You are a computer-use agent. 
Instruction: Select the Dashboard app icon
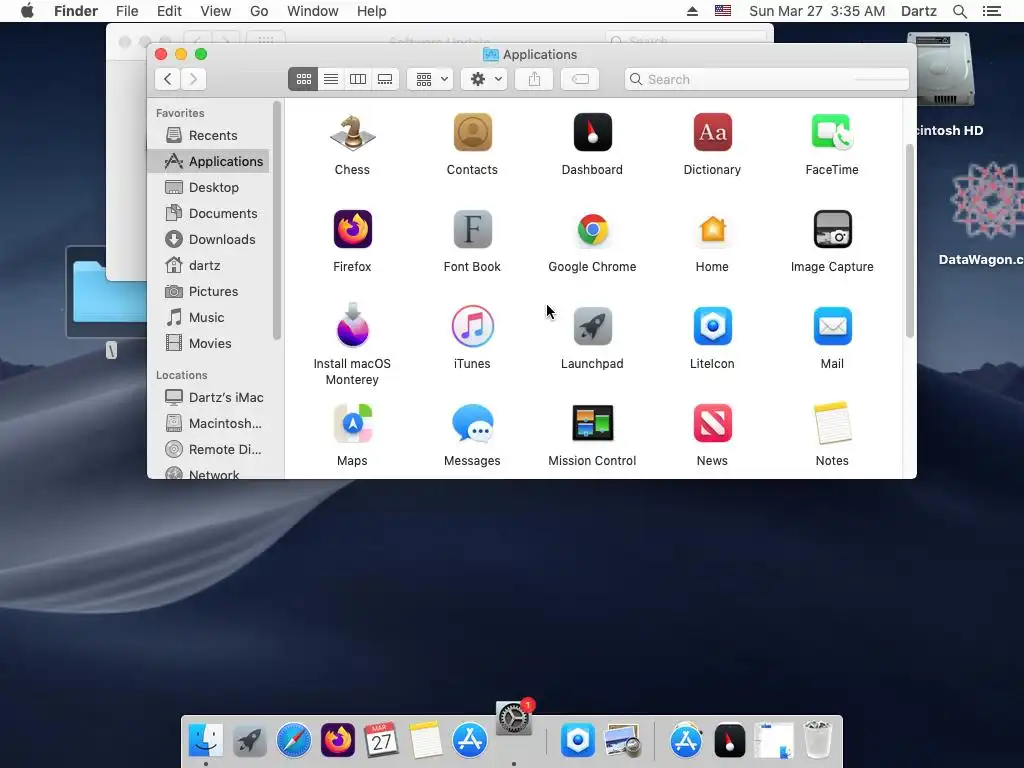592,133
